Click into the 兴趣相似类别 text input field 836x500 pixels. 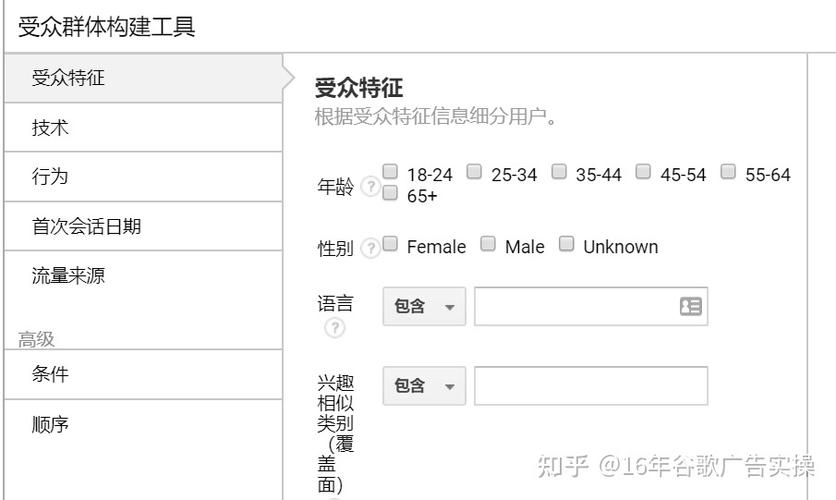[591, 386]
